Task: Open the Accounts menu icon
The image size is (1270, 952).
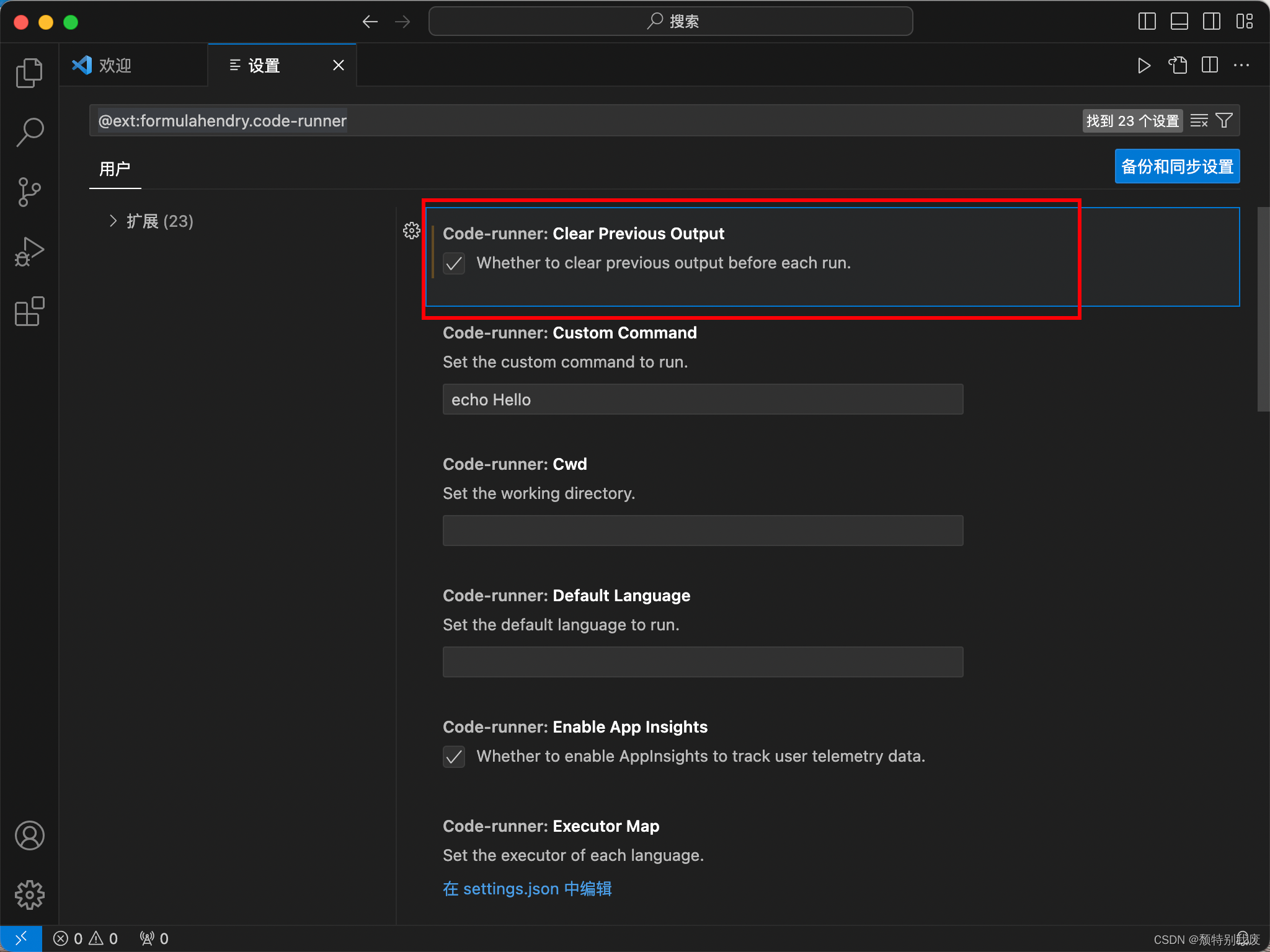Action: coord(29,835)
